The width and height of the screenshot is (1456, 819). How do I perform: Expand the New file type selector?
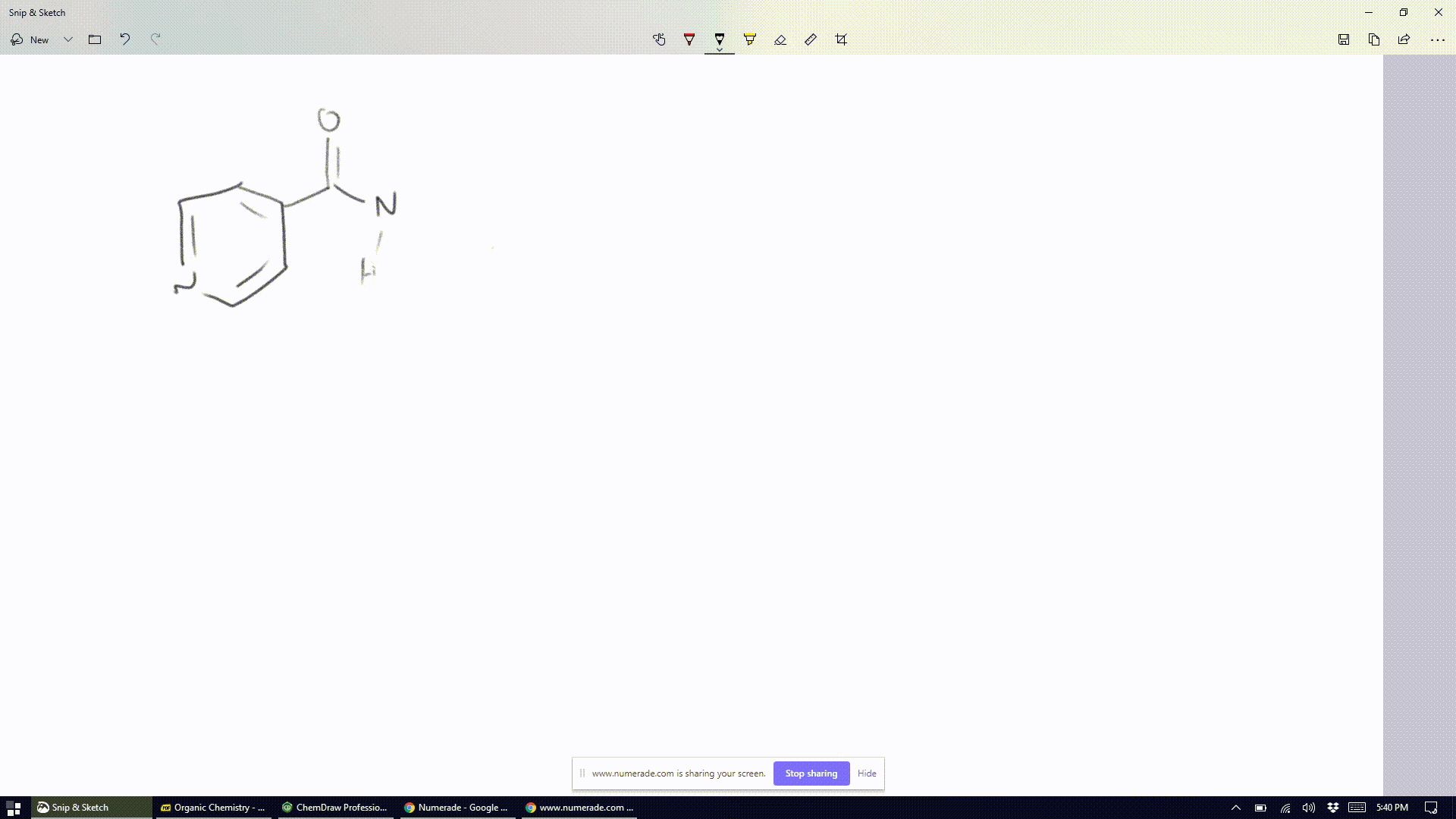67,39
